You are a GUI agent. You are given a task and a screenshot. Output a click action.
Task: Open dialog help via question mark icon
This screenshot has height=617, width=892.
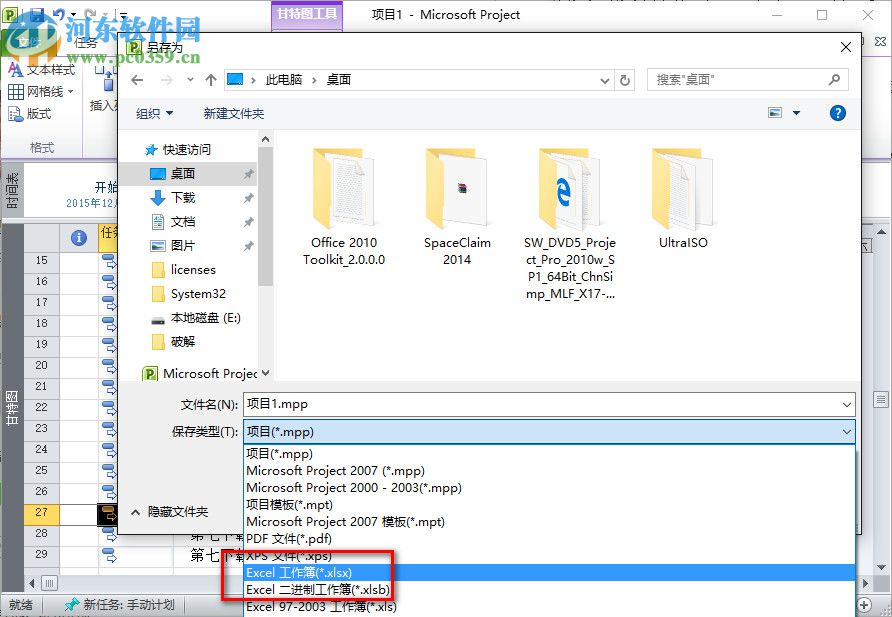(x=838, y=112)
